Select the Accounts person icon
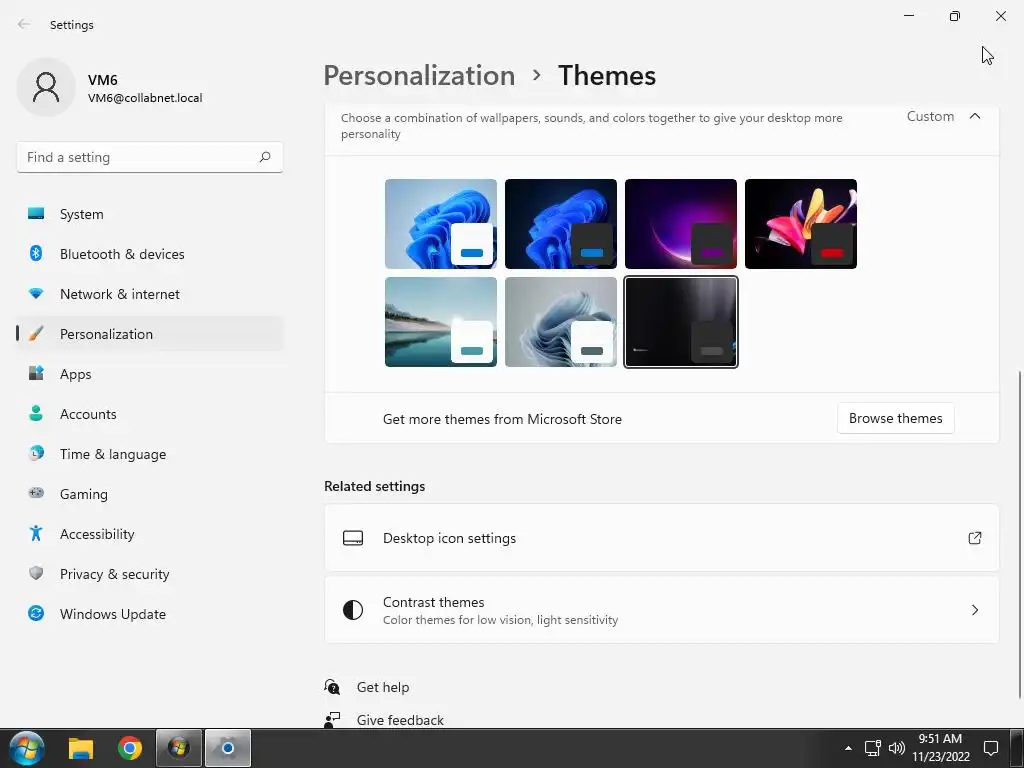1024x768 pixels. pos(36,413)
